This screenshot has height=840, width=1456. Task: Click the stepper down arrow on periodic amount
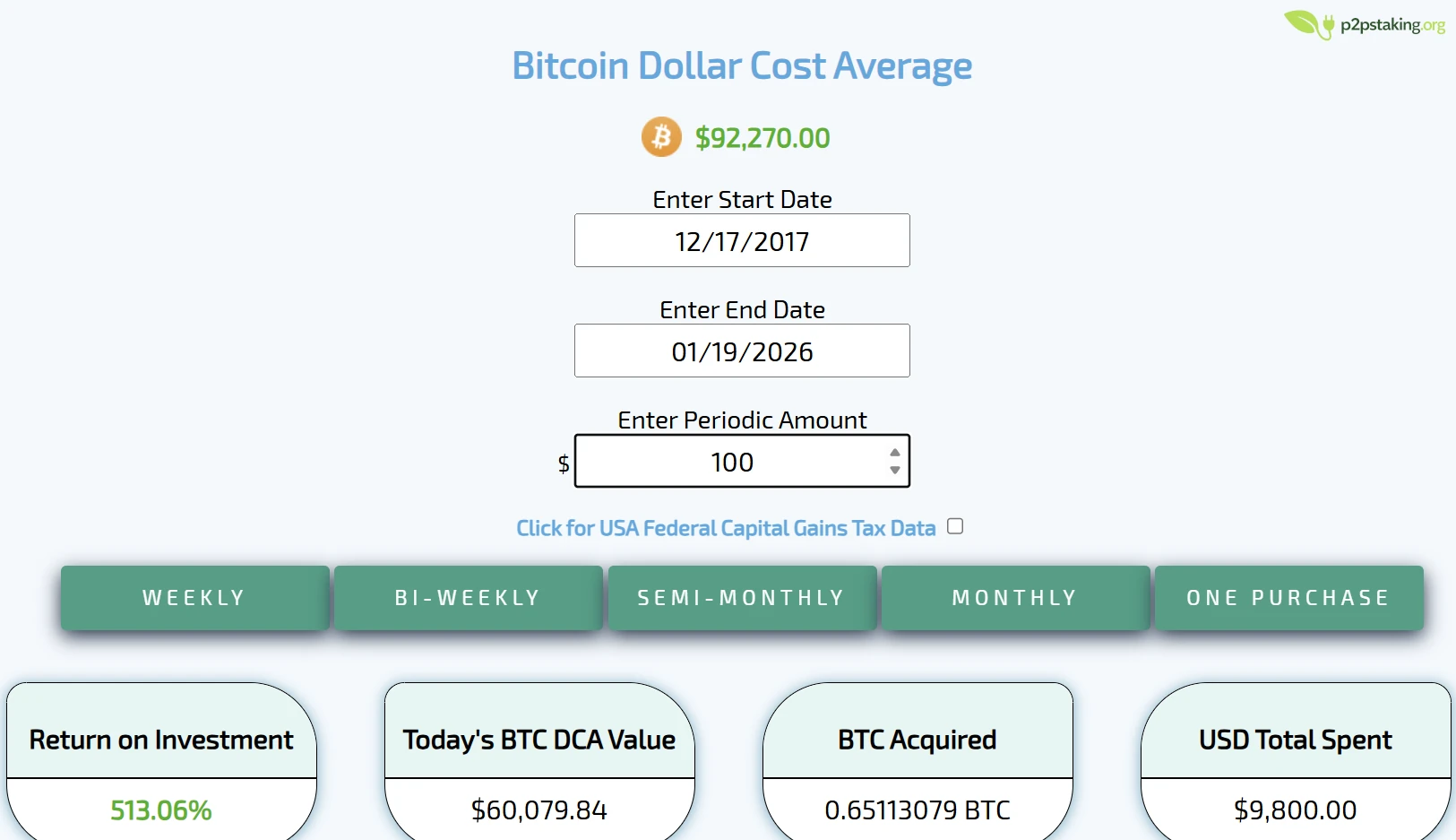tap(895, 472)
